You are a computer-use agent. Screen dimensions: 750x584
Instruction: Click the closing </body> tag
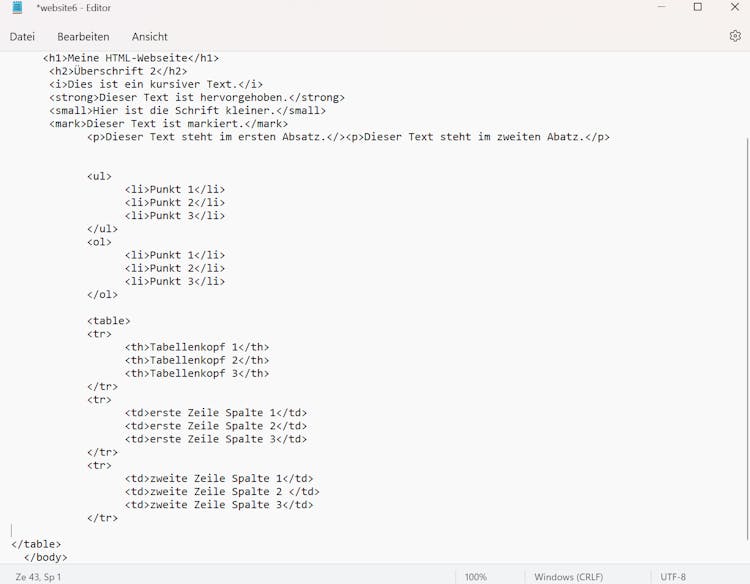[x=45, y=558]
